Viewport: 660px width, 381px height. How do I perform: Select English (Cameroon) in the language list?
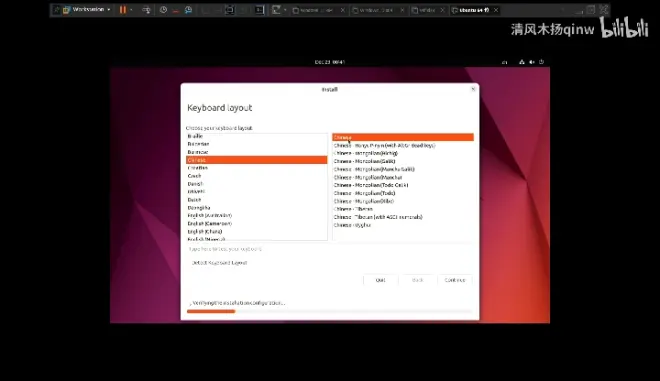256,224
